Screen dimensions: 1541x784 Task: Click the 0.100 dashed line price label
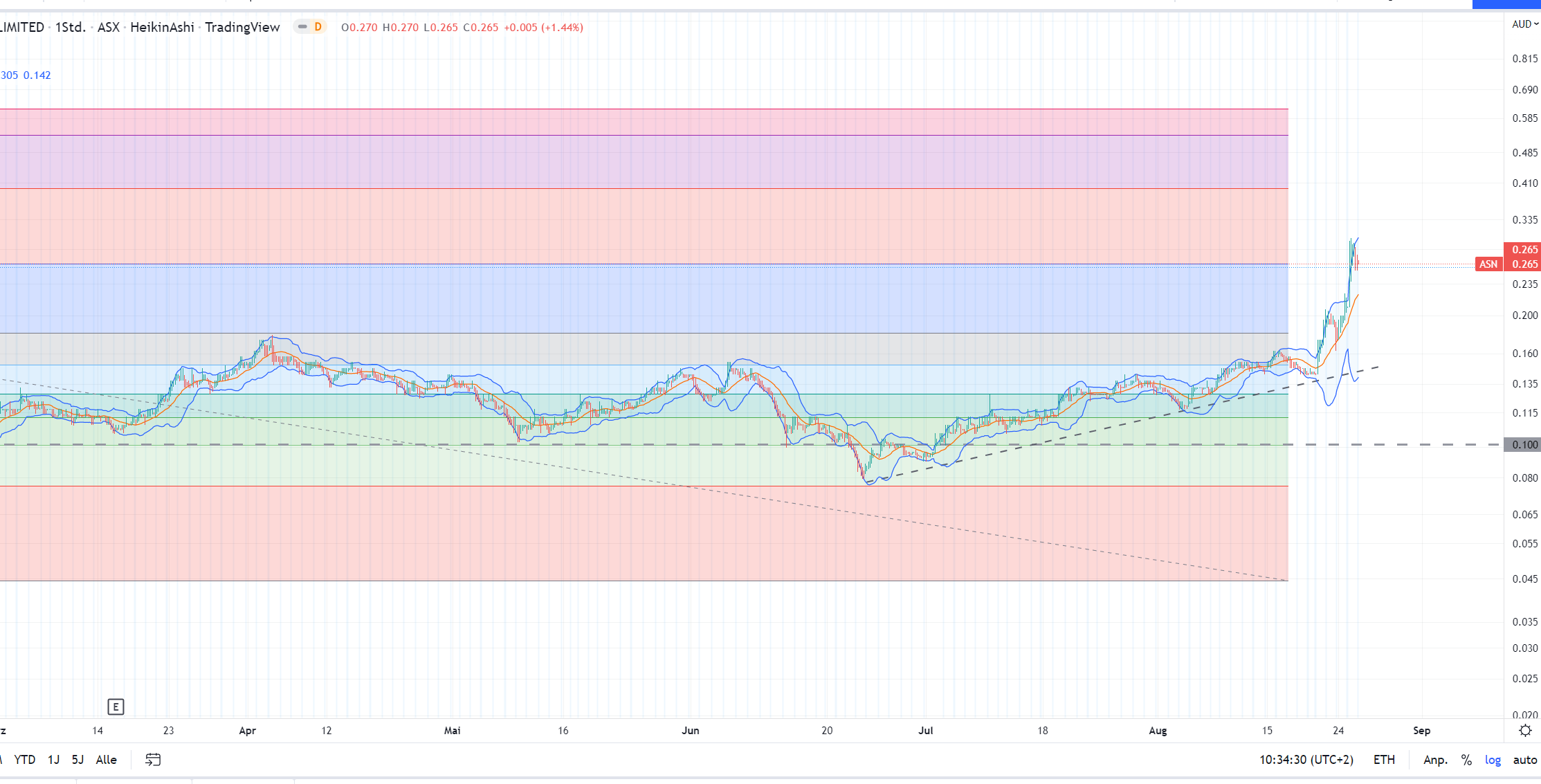[1523, 445]
